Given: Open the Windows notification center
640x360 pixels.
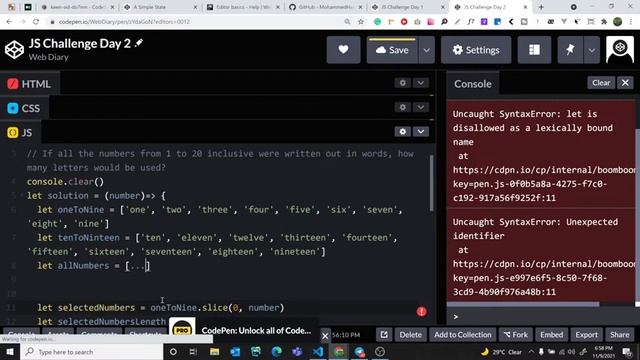Looking at the screenshot, I should click(x=627, y=351).
